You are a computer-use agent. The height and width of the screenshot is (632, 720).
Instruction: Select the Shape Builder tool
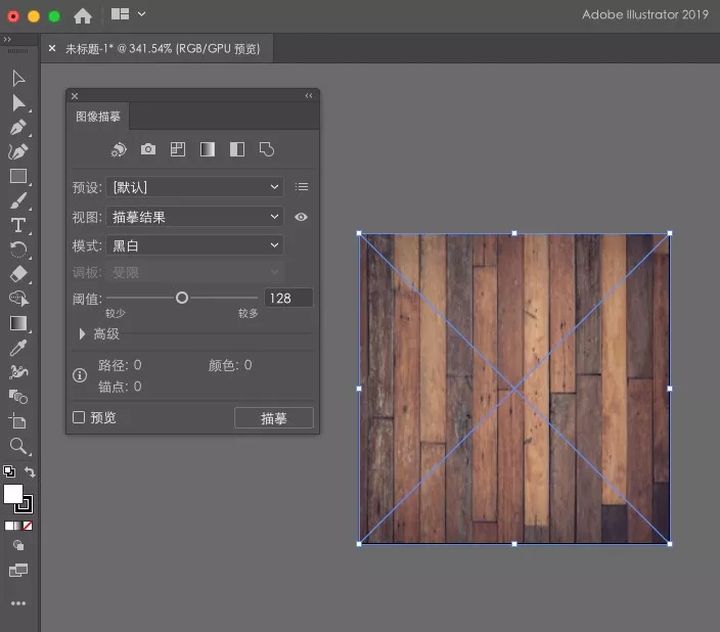18,299
